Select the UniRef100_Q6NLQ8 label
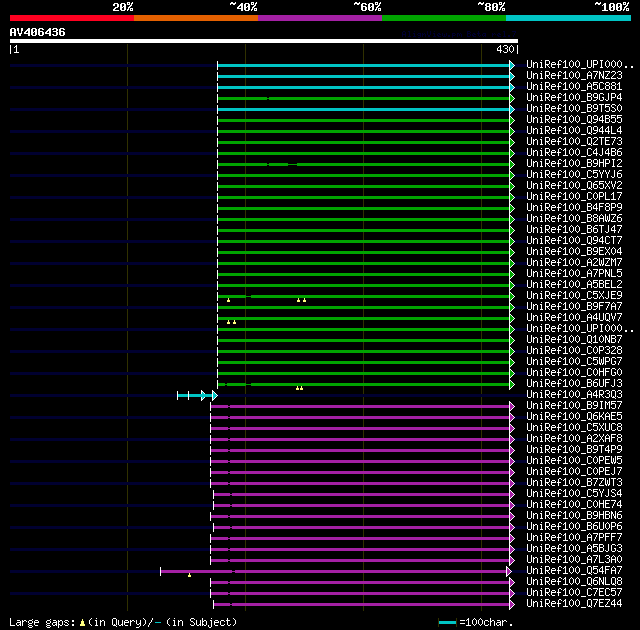640x630 pixels. point(574,582)
